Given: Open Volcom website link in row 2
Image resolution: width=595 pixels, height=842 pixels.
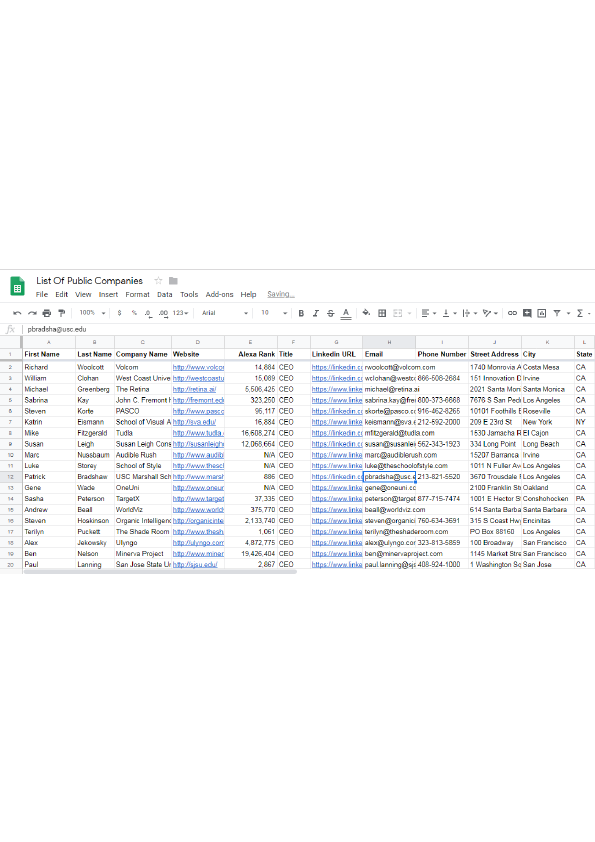Looking at the screenshot, I should [x=198, y=367].
